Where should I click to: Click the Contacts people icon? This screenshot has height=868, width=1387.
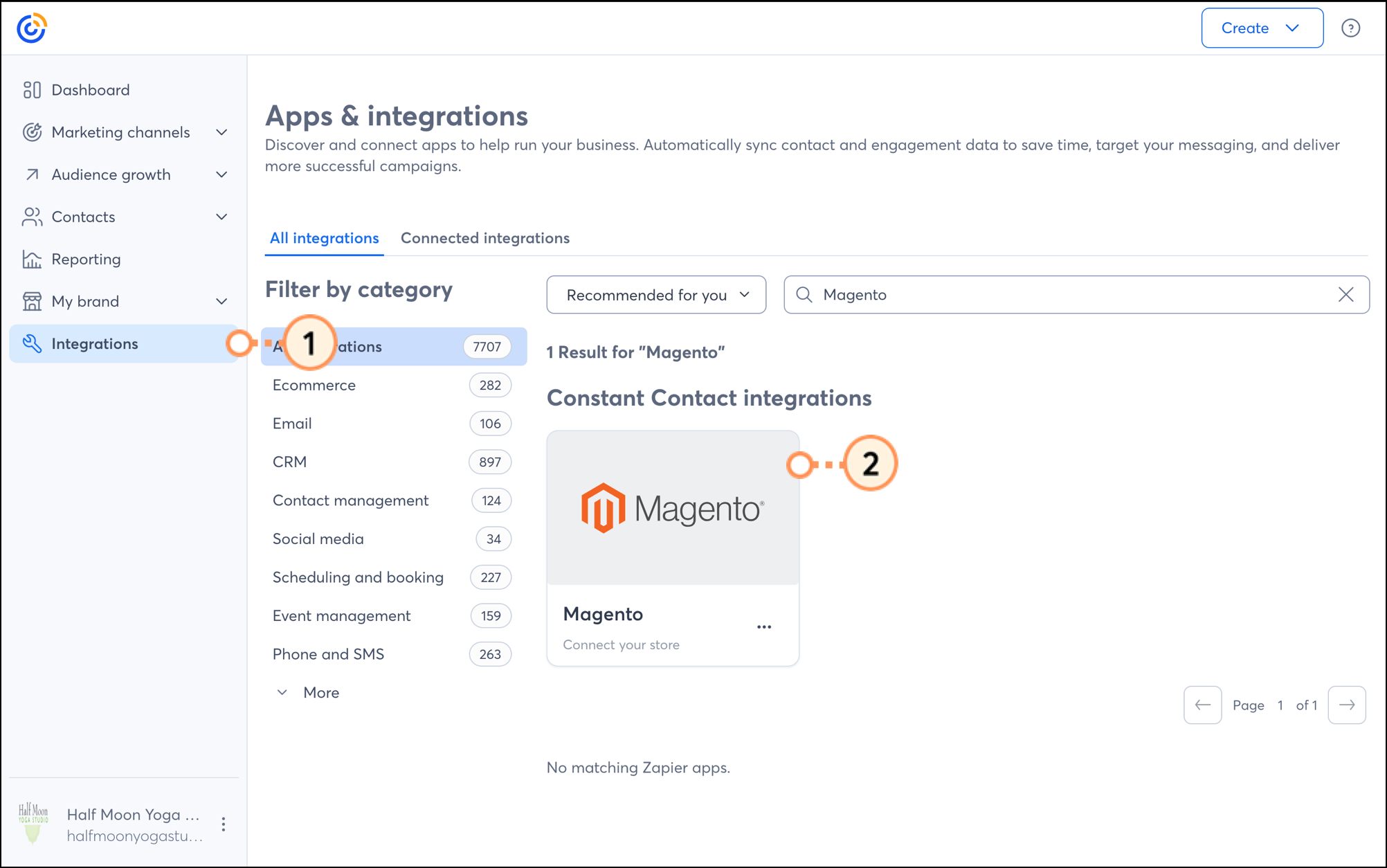click(32, 217)
